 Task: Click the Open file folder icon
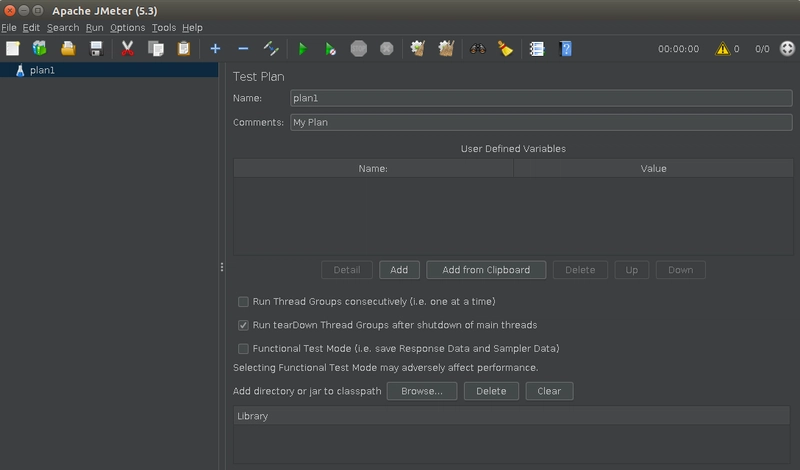click(x=68, y=48)
